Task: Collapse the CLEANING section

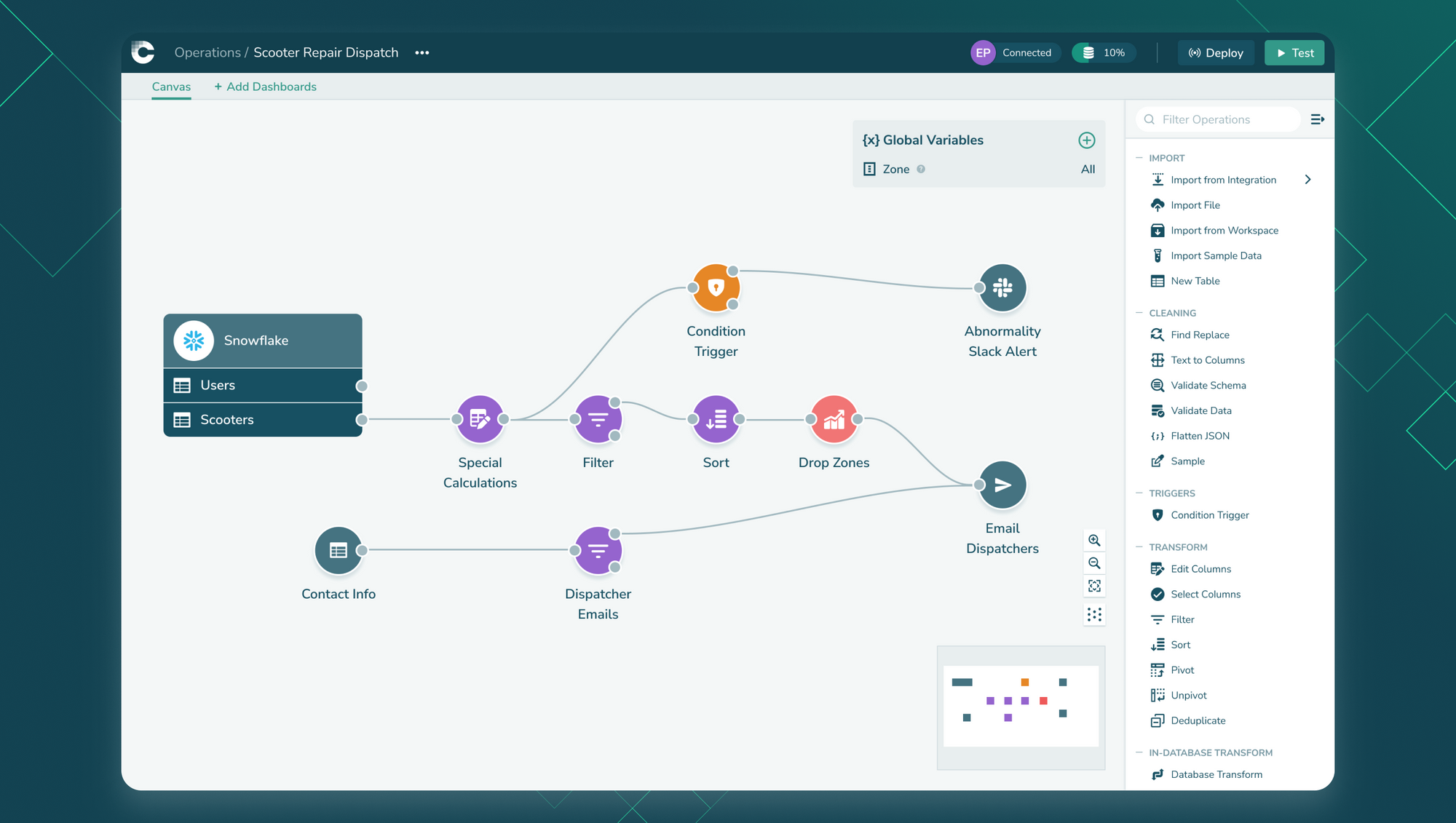Action: [1139, 313]
